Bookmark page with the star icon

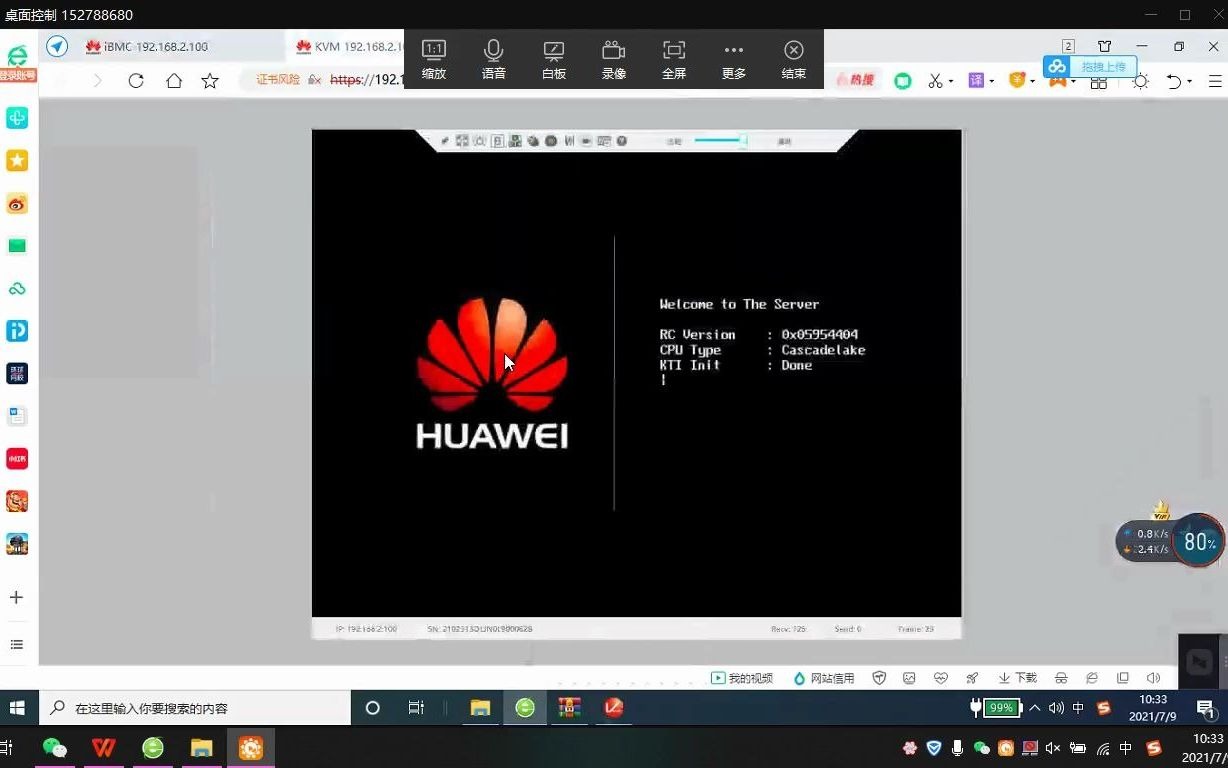pyautogui.click(x=210, y=81)
